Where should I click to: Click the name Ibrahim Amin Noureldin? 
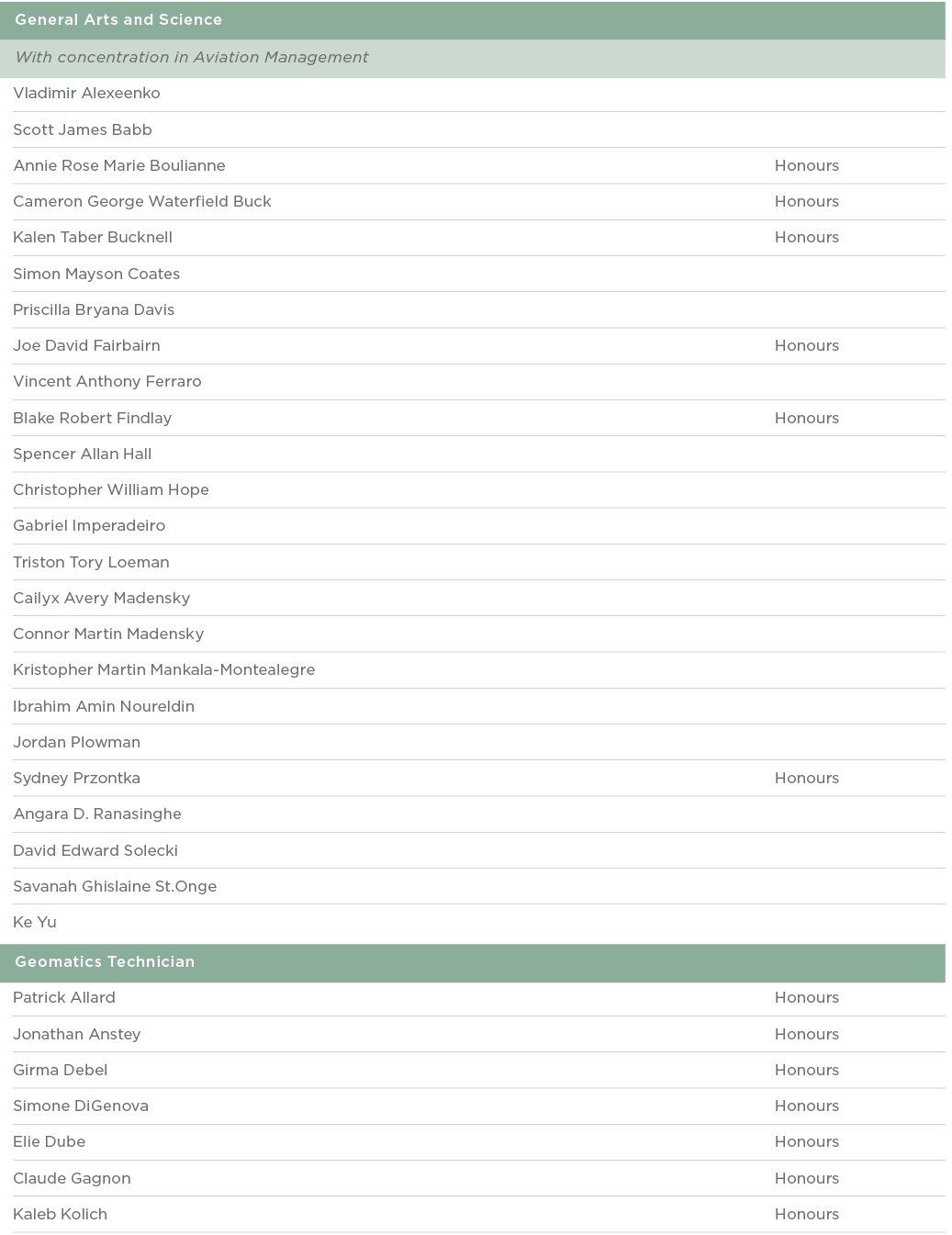[x=104, y=706]
